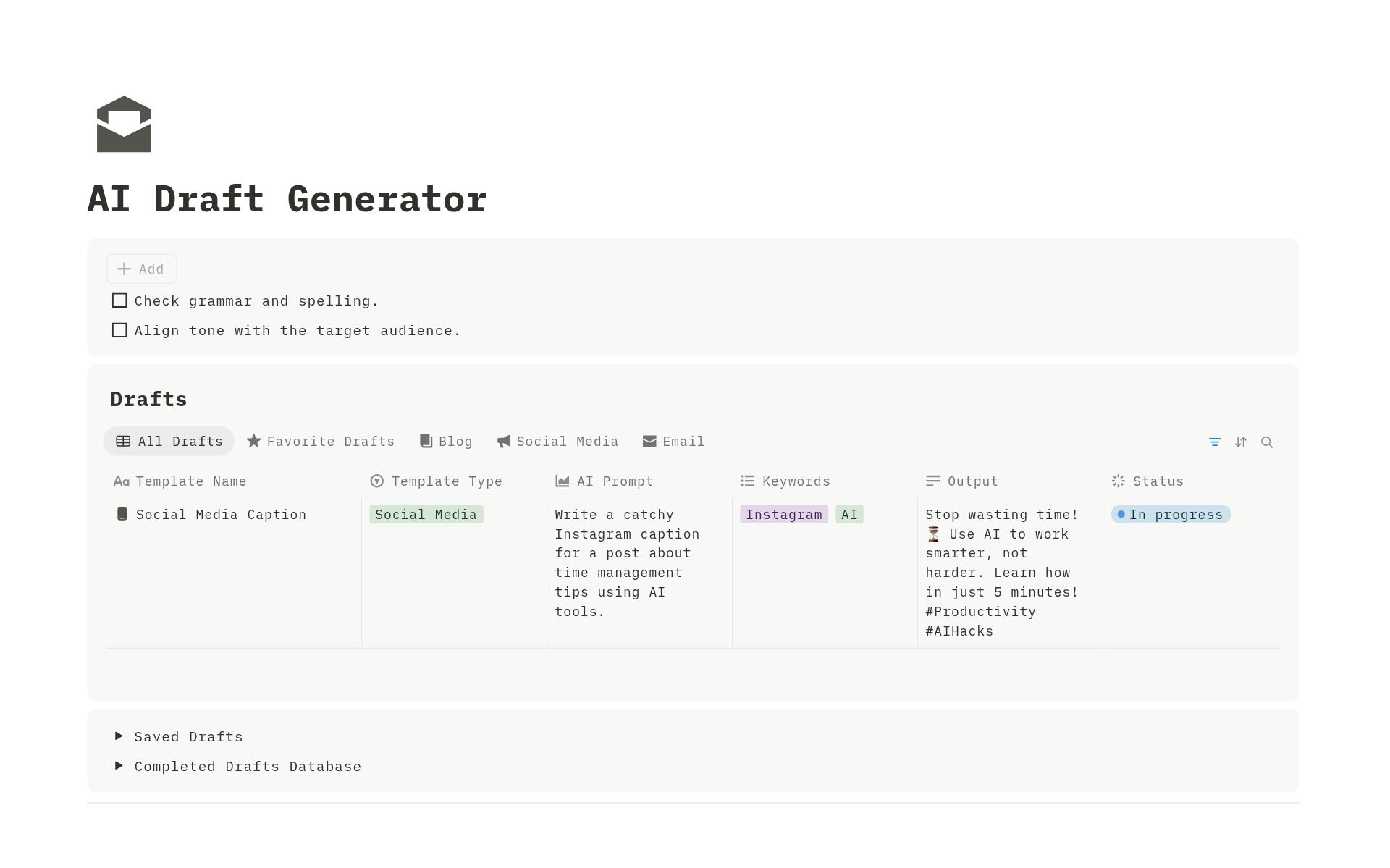This screenshot has height=868, width=1390.
Task: Click the 'Completed Drafts Database' label text
Action: [x=248, y=766]
